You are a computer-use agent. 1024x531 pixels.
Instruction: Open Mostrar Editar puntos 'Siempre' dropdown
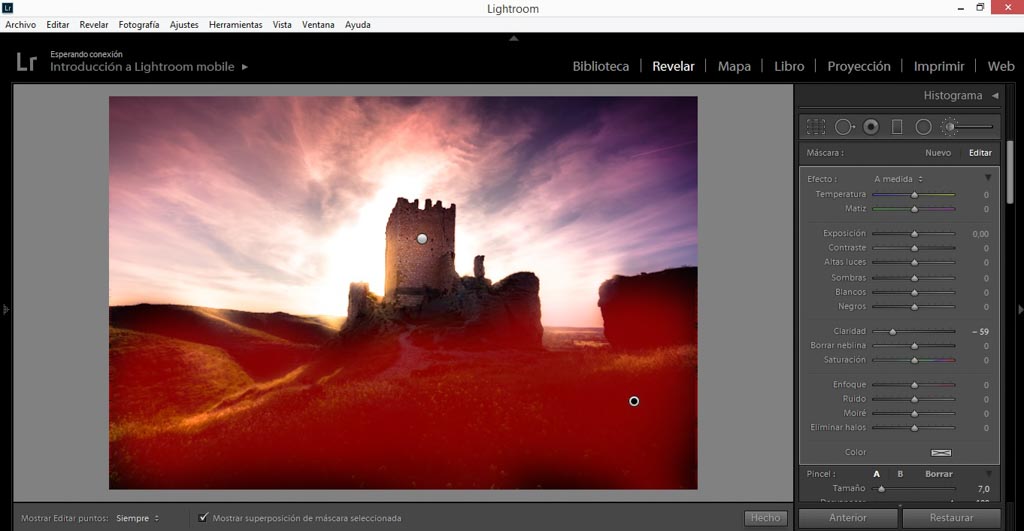coord(137,518)
